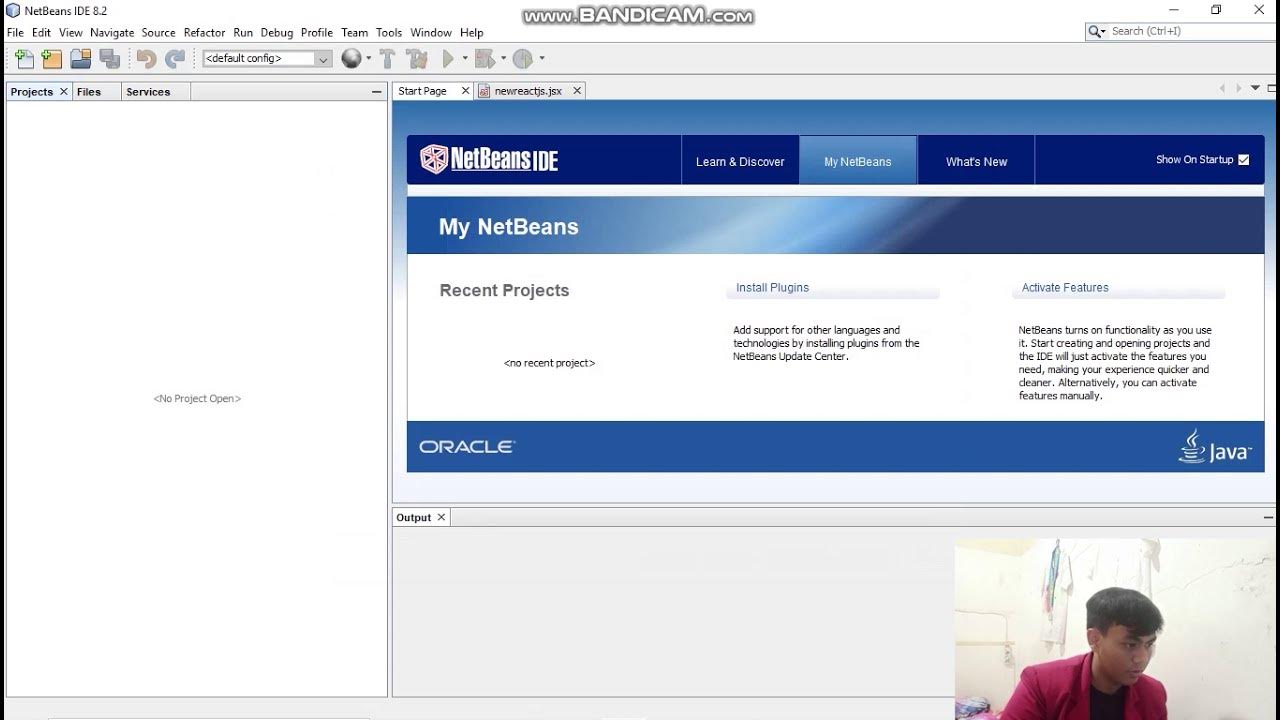Expand the Profile Project dropdown arrow
The image size is (1280, 720).
542,59
